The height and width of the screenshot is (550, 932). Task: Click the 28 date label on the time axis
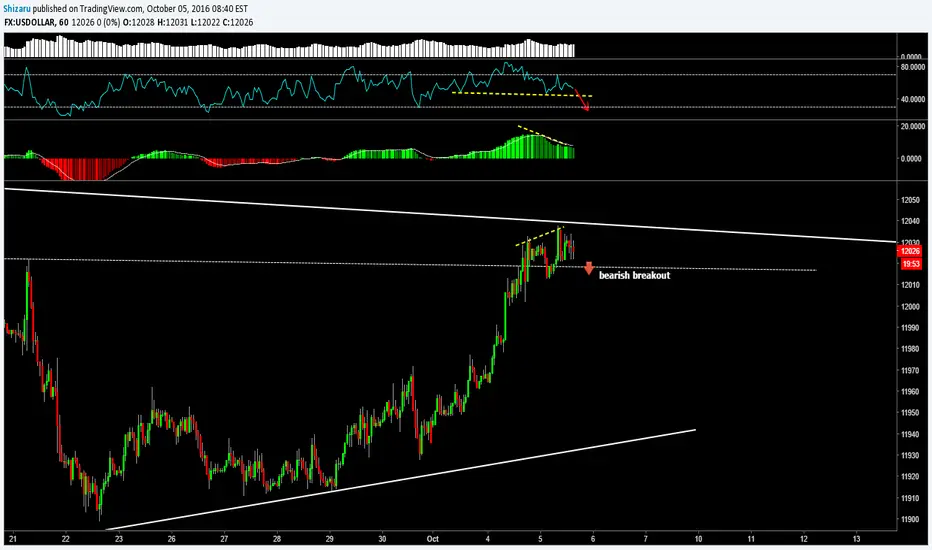coord(277,539)
